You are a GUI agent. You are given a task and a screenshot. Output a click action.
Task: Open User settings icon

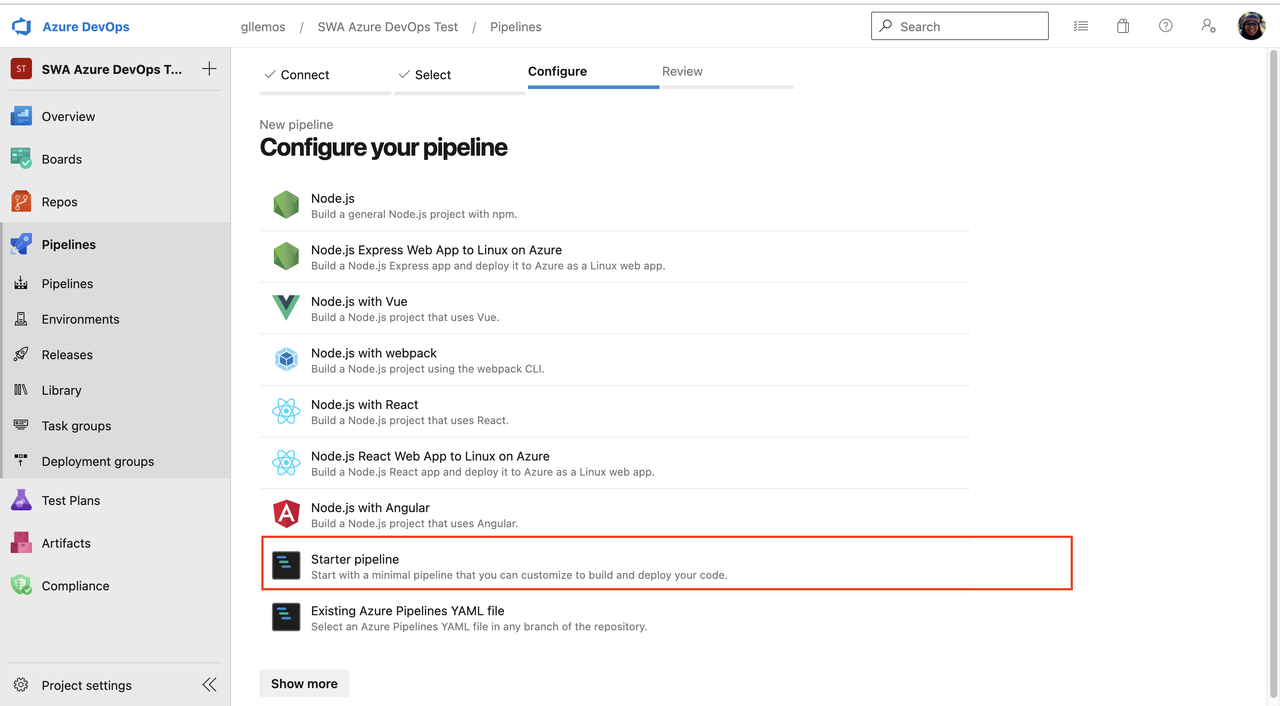point(1209,26)
